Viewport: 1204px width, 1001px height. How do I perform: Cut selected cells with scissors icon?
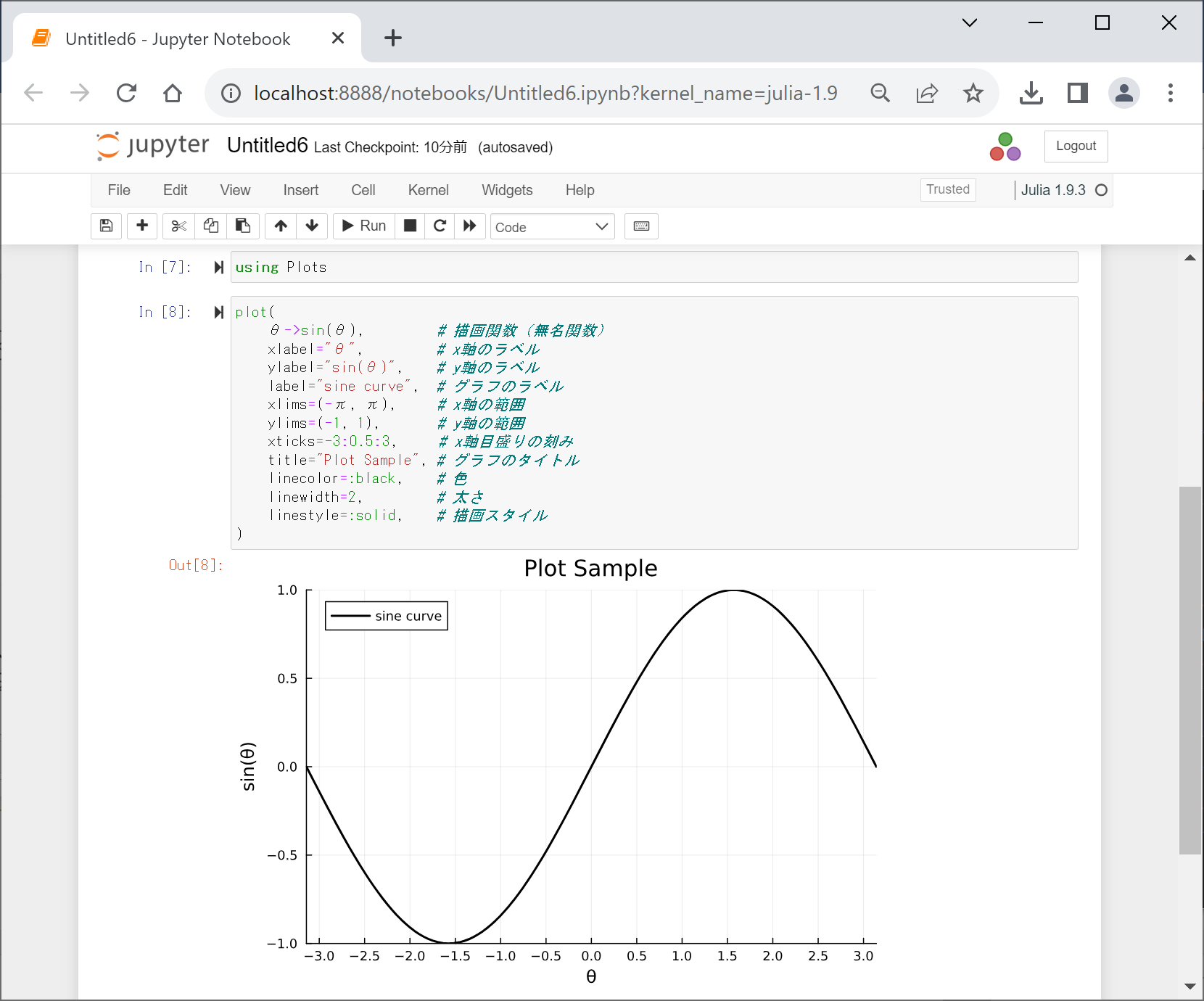coord(178,226)
